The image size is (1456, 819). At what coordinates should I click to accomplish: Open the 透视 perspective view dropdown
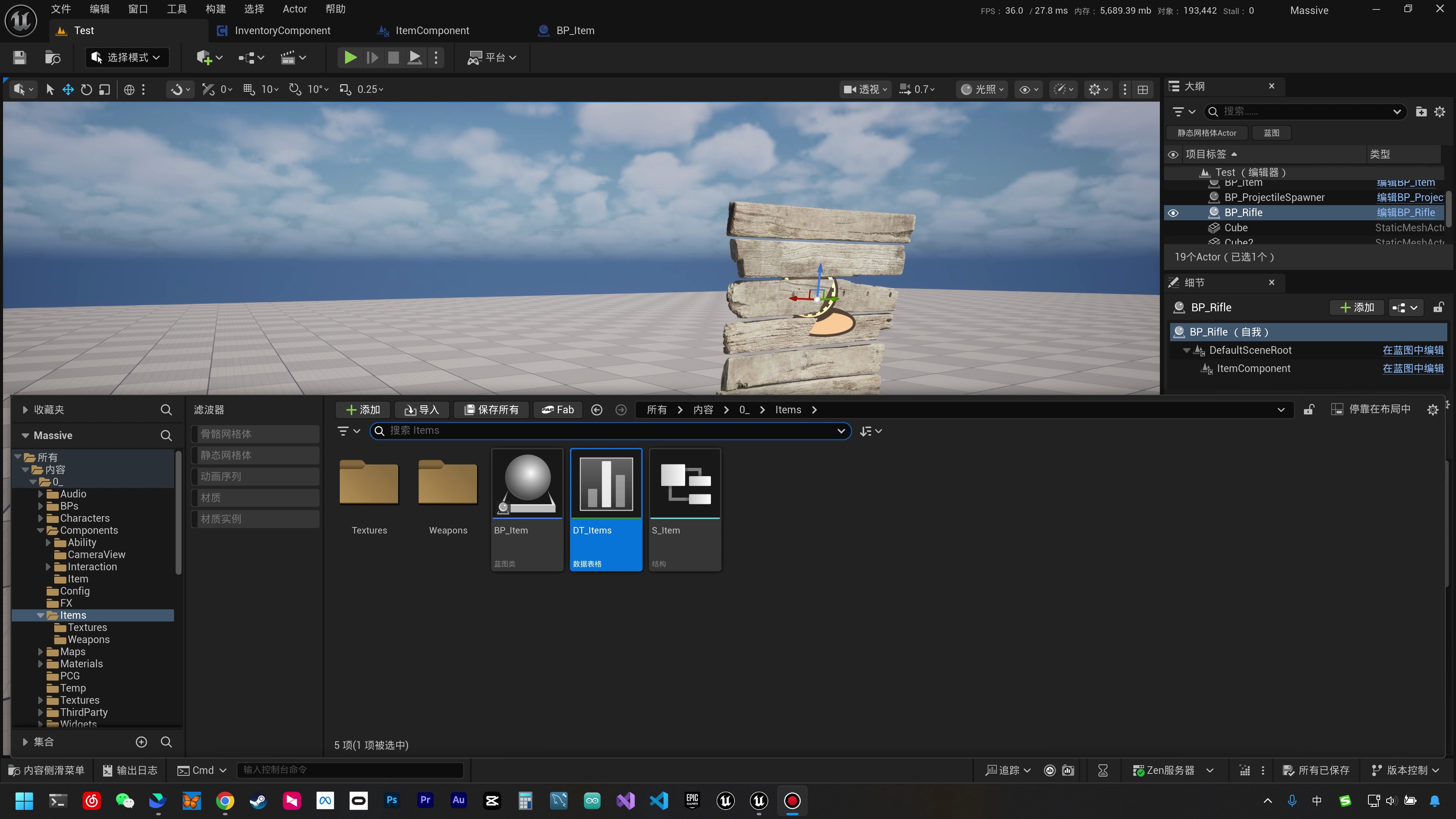pos(865,89)
